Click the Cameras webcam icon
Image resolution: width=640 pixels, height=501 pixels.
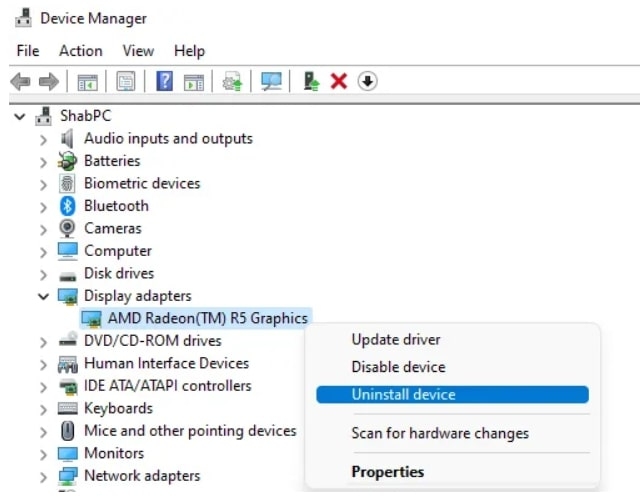click(x=67, y=228)
